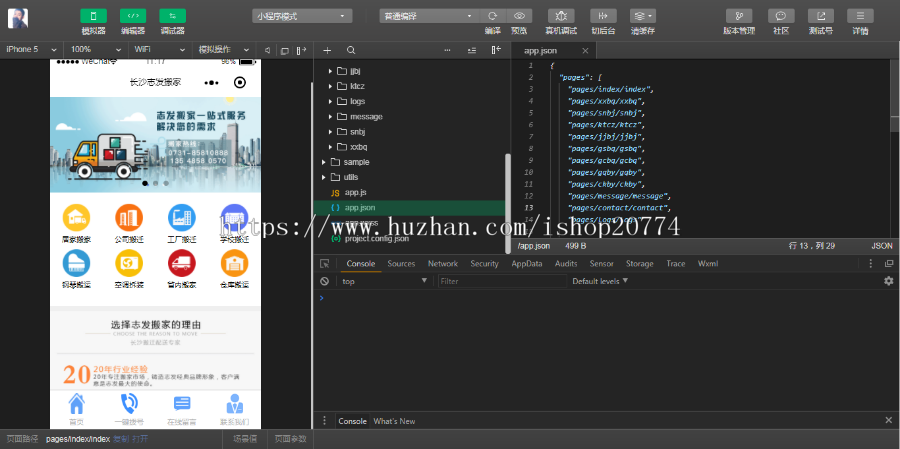Select app.json in the file tree

click(x=409, y=207)
